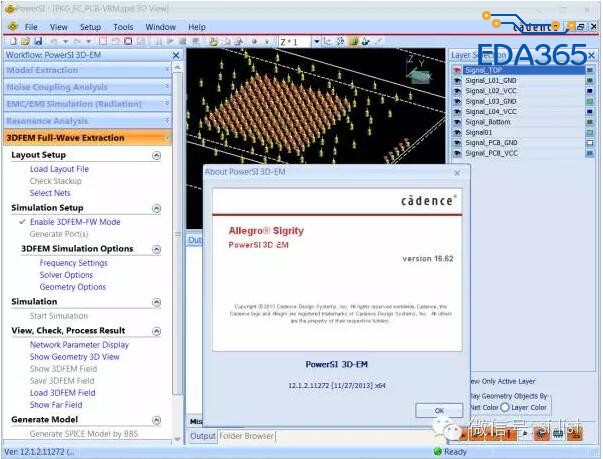Select the Layer Color radio button
This screenshot has height=459, width=603.
click(x=505, y=407)
